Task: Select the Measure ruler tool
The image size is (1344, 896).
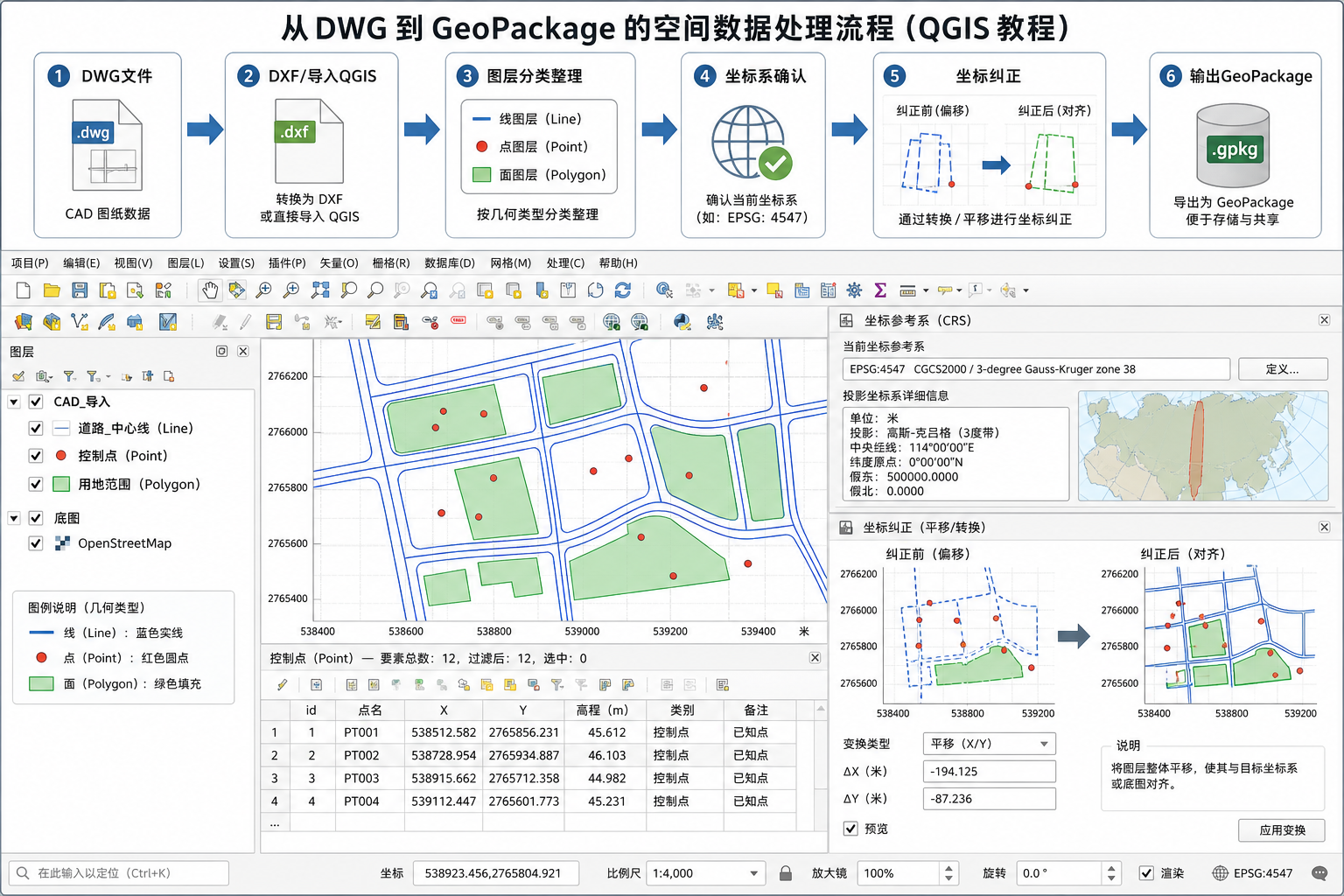Action: [x=907, y=290]
